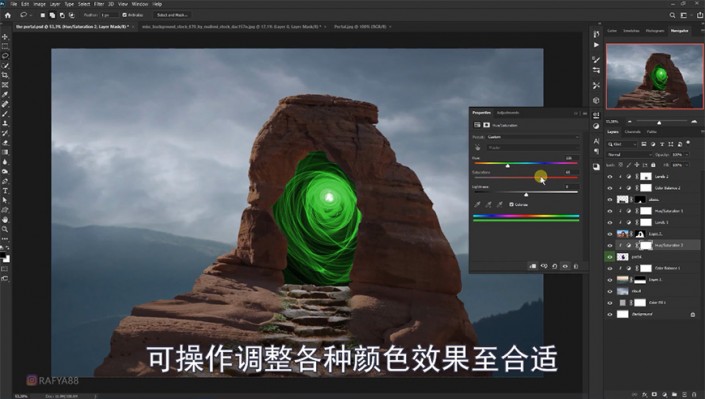The image size is (705, 399).
Task: Switch to the Channels tab
Action: coord(633,132)
